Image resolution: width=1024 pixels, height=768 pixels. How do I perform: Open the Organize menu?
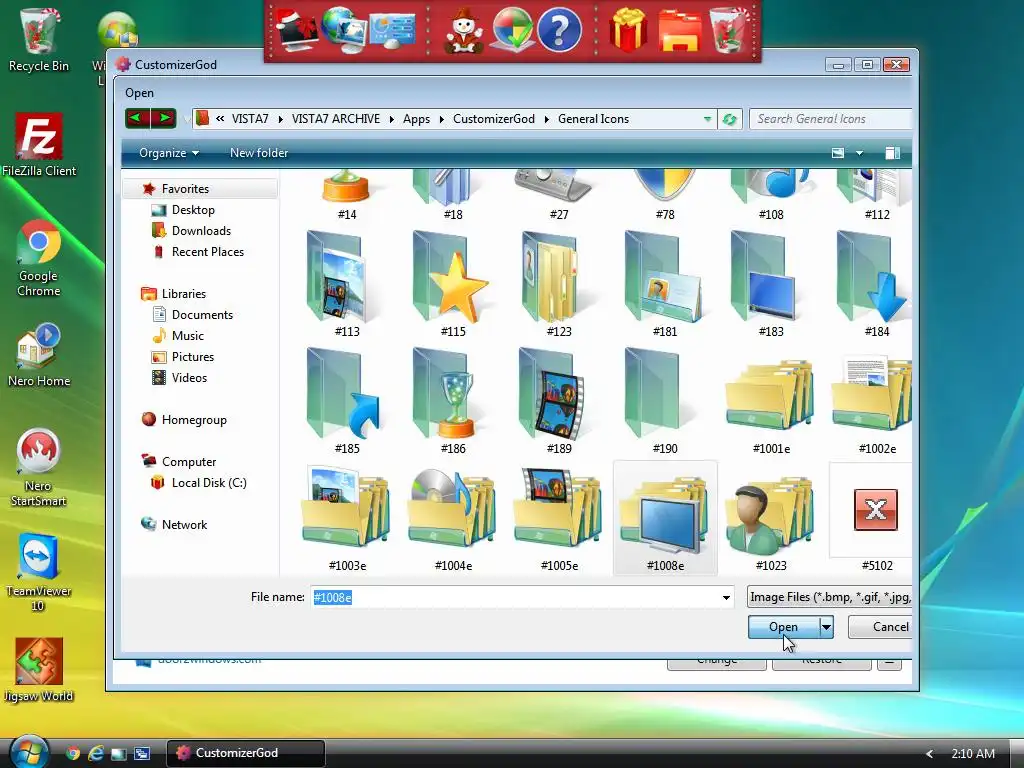pyautogui.click(x=168, y=153)
